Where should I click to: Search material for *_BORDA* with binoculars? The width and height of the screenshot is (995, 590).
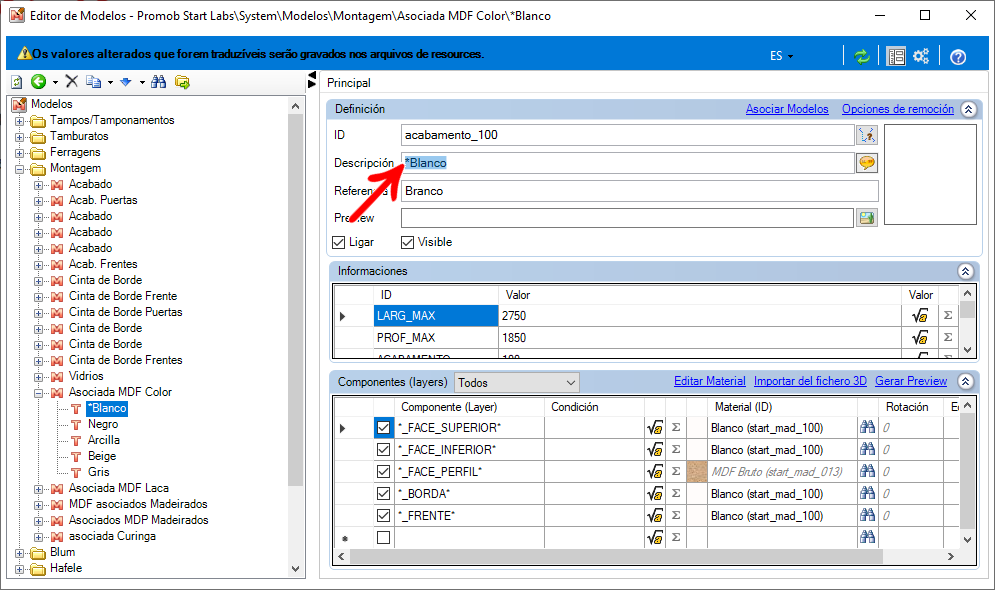pyautogui.click(x=867, y=493)
